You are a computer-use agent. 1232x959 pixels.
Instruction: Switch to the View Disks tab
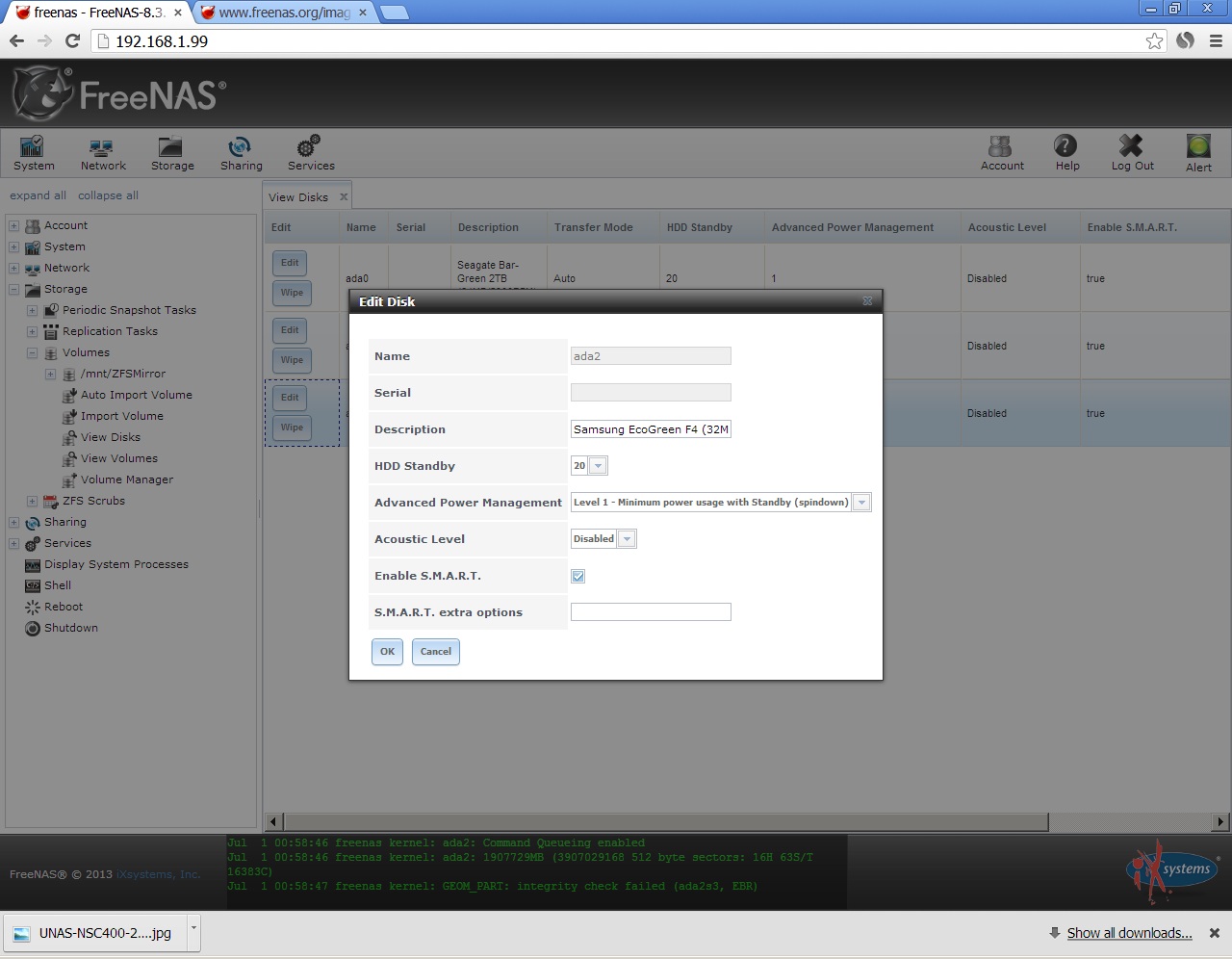pyautogui.click(x=299, y=196)
